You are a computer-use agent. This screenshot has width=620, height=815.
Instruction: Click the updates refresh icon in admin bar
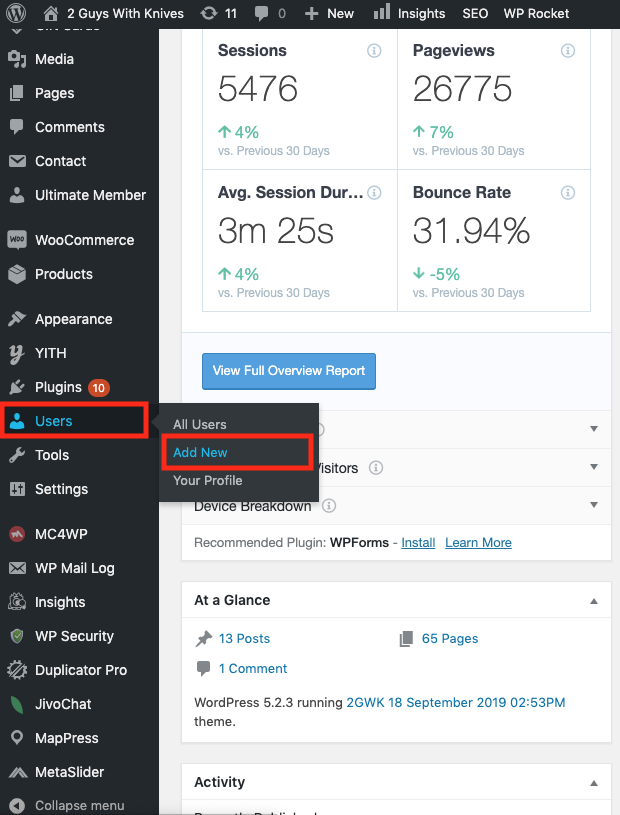208,13
